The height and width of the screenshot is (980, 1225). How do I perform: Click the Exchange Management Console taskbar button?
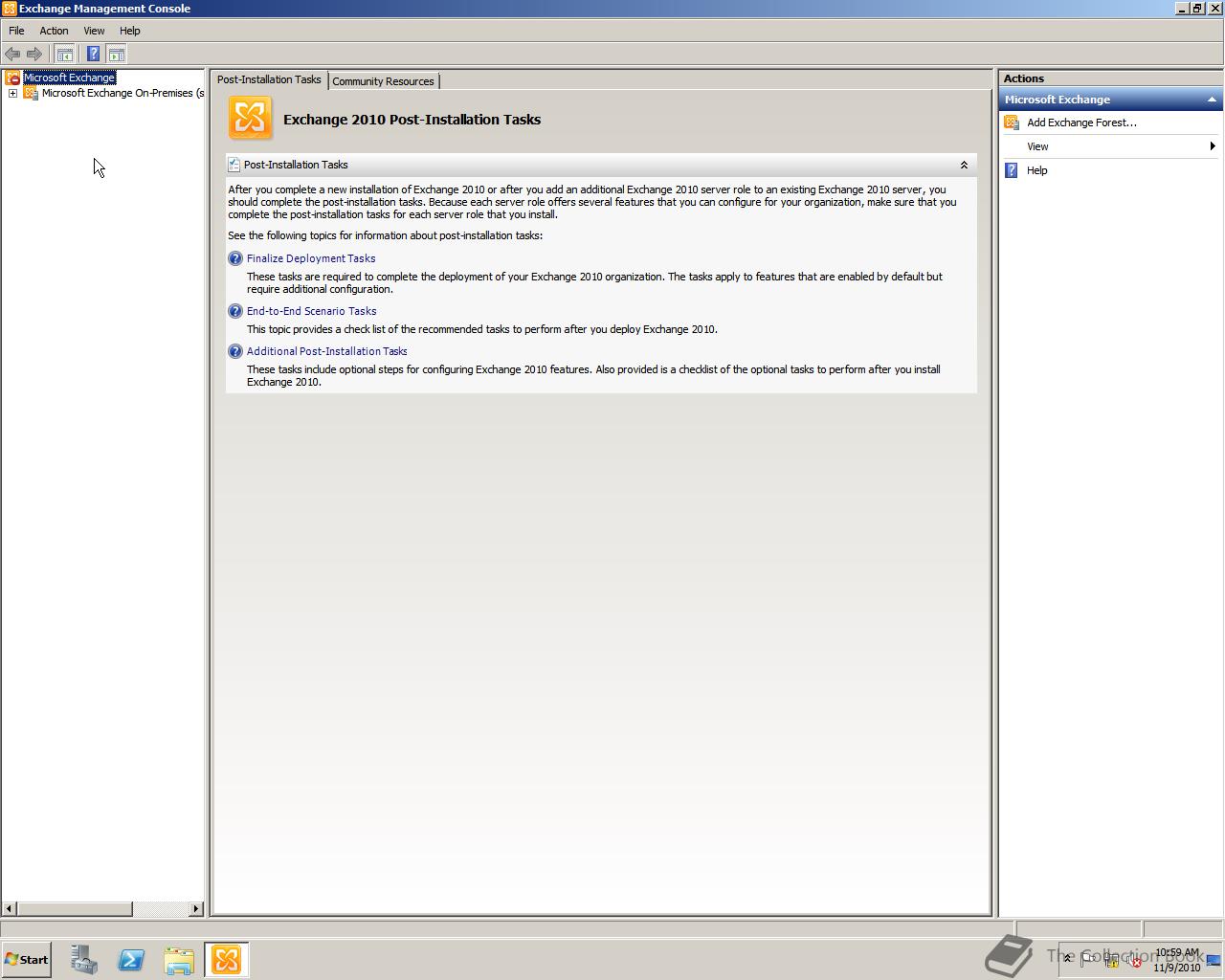point(227,960)
